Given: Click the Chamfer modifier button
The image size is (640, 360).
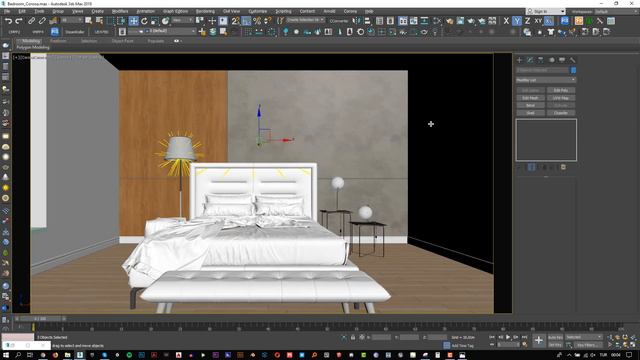Looking at the screenshot, I should click(x=561, y=113).
